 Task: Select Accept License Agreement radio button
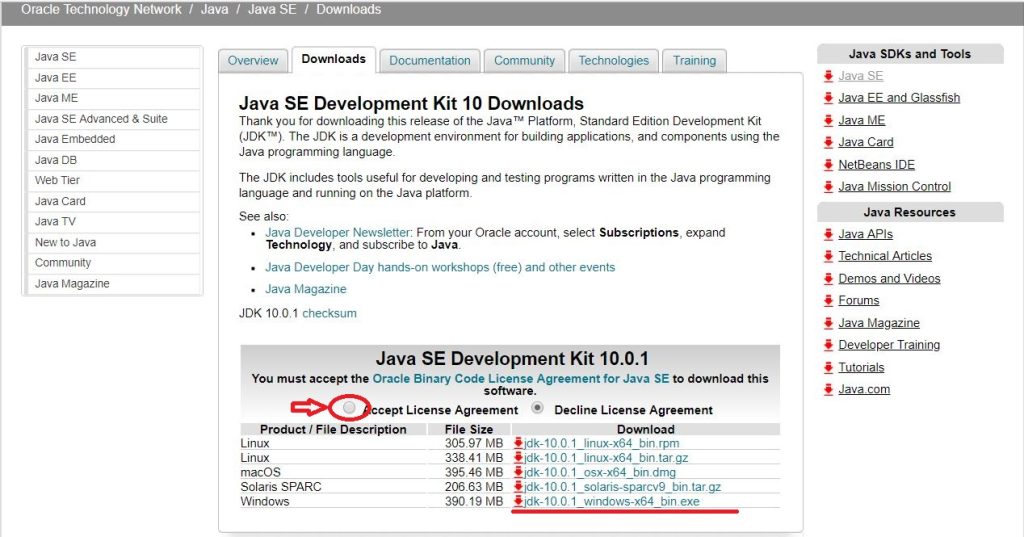pos(349,409)
